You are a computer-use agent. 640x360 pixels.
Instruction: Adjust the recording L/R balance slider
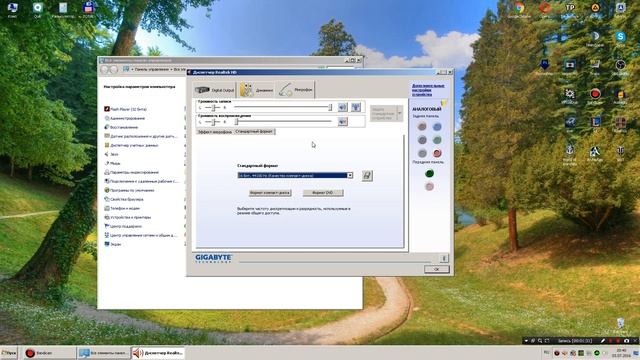[212, 107]
